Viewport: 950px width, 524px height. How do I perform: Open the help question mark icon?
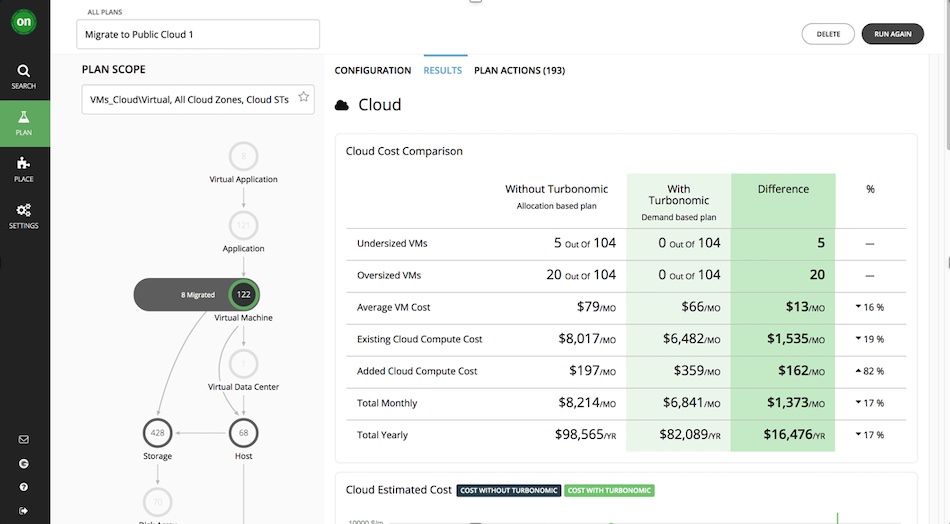pyautogui.click(x=24, y=487)
